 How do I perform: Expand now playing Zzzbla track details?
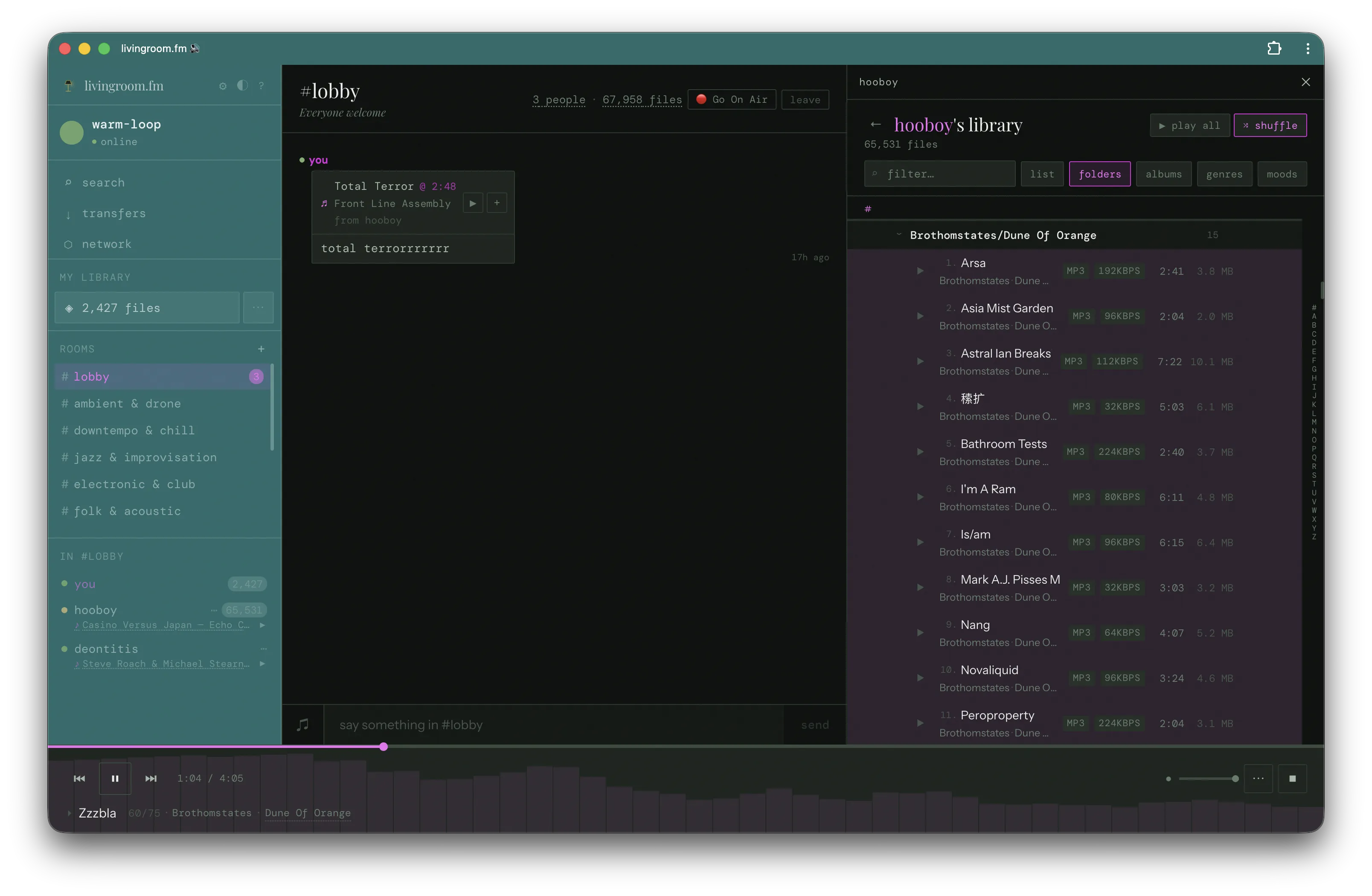[69, 813]
